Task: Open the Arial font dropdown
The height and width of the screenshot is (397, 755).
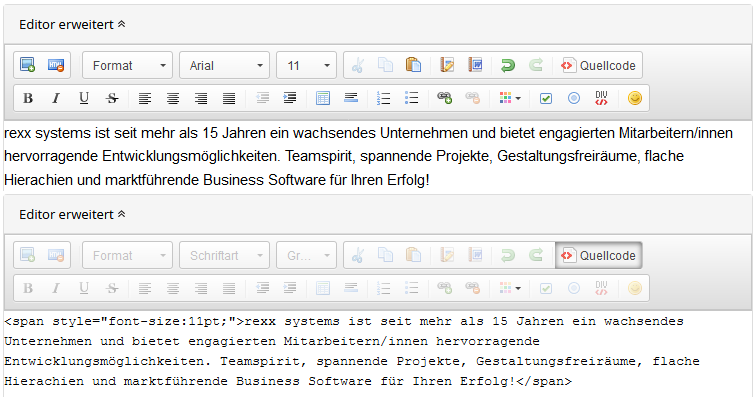Action: 224,65
